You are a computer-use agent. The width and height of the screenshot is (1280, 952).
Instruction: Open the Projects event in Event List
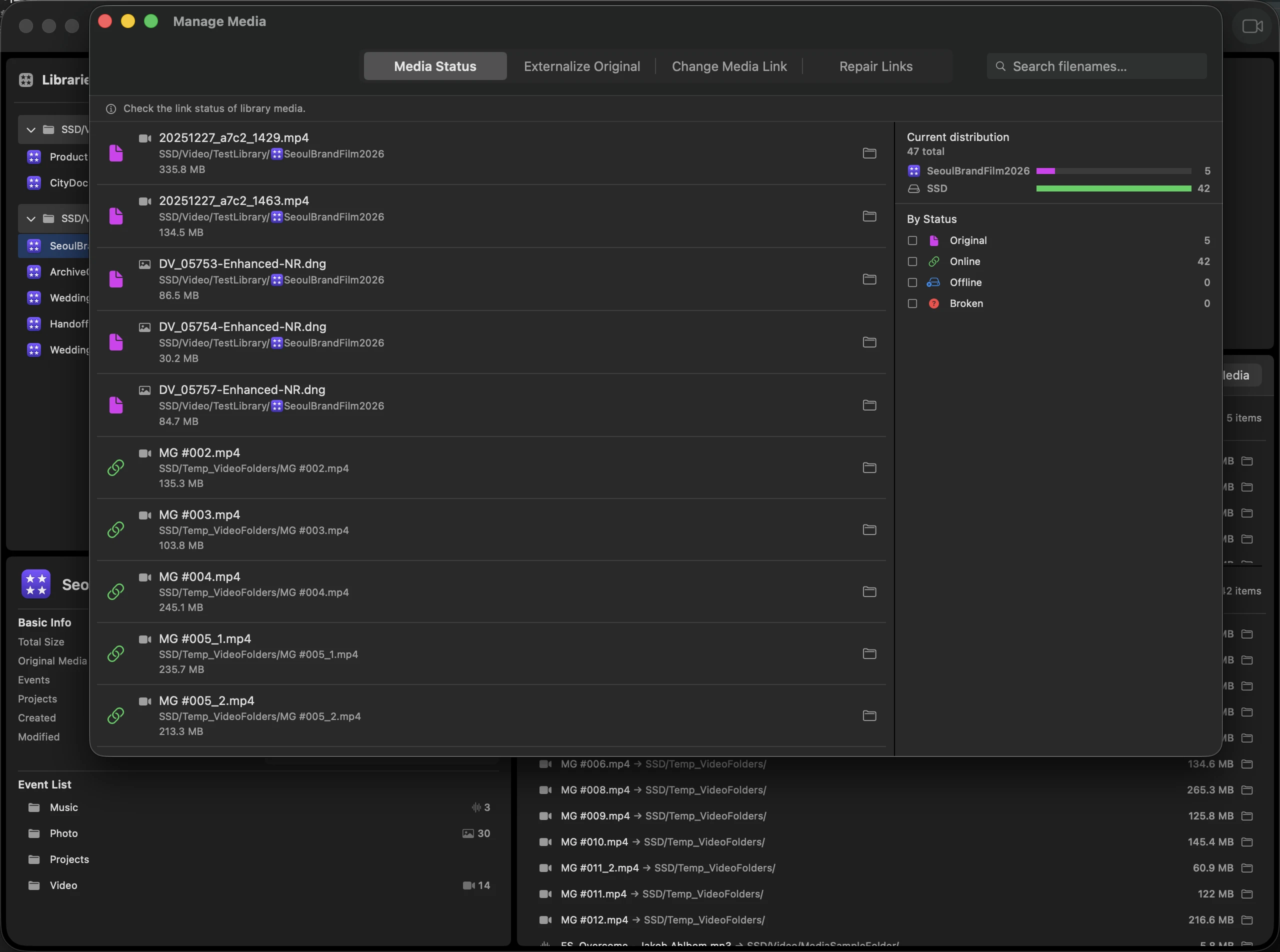[x=259, y=860]
